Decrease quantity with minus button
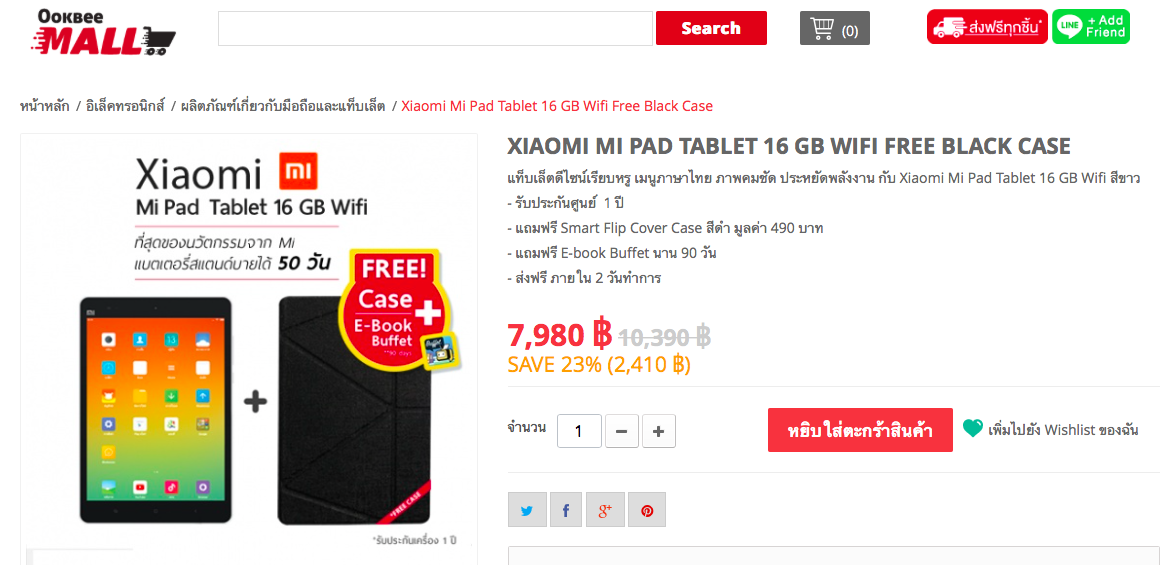The height and width of the screenshot is (565, 1170). coord(622,431)
